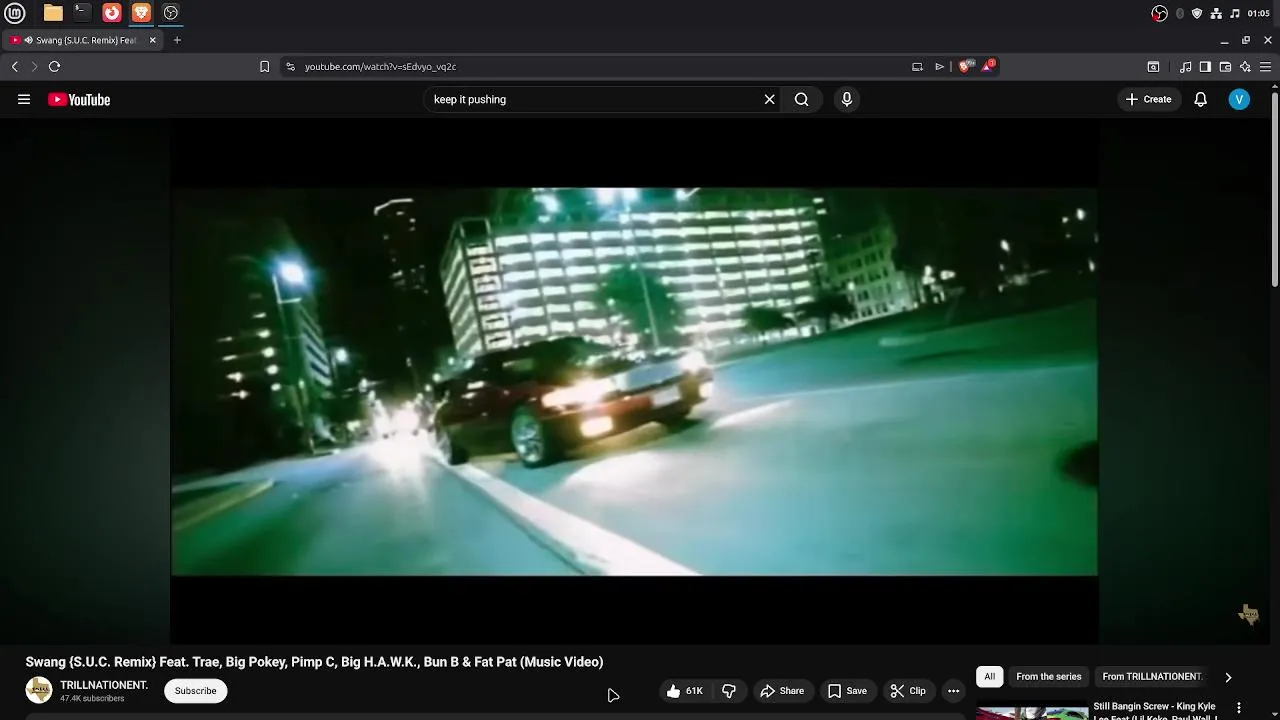Image resolution: width=1280 pixels, height=720 pixels.
Task: Open the account avatar menu
Action: pyautogui.click(x=1239, y=99)
